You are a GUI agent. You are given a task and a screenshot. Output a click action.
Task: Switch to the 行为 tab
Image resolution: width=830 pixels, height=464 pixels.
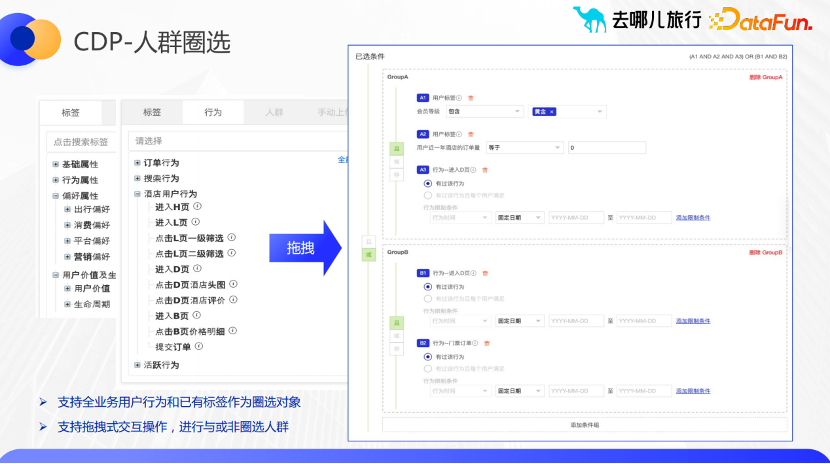tap(213, 112)
